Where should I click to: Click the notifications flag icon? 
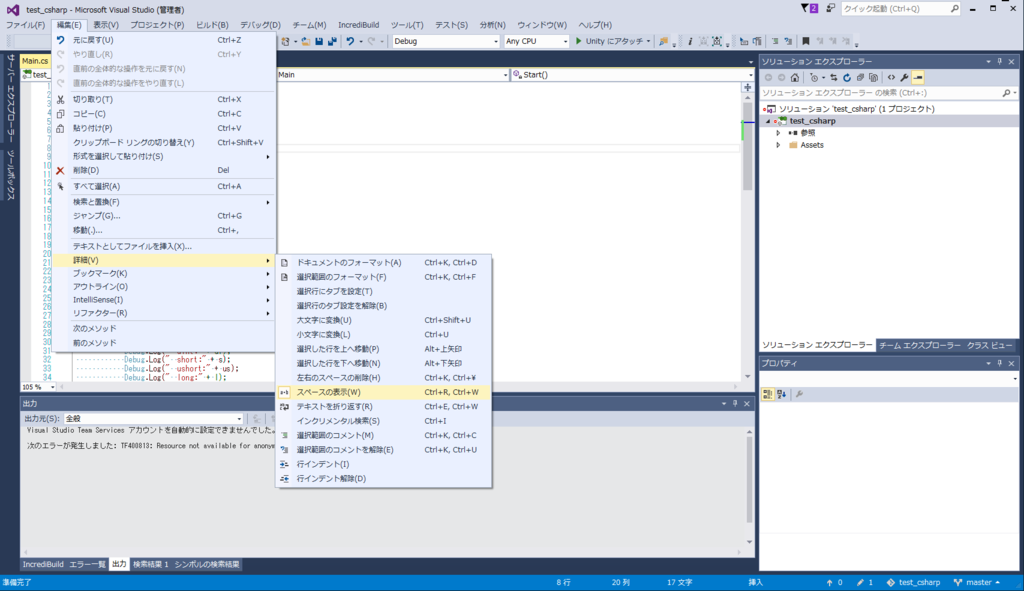(809, 8)
